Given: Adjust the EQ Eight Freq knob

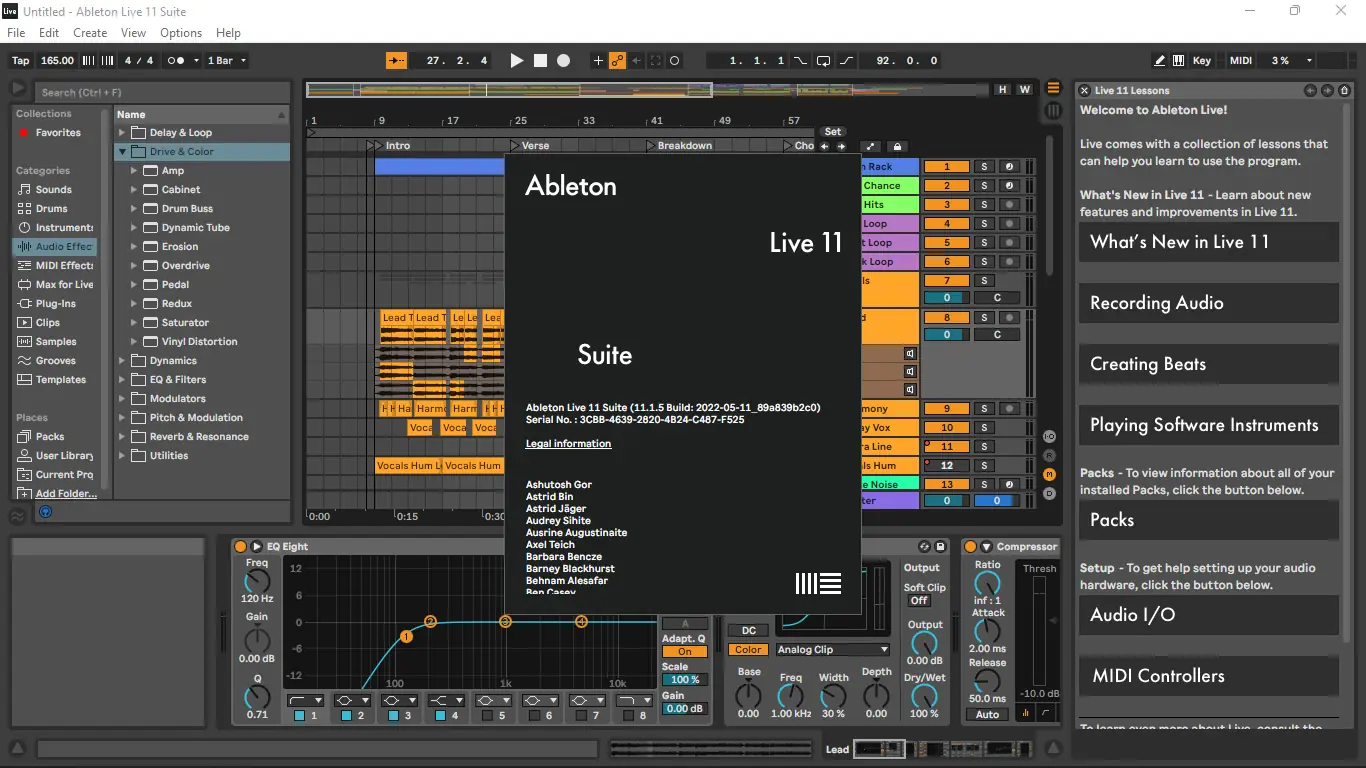Looking at the screenshot, I should tap(257, 580).
